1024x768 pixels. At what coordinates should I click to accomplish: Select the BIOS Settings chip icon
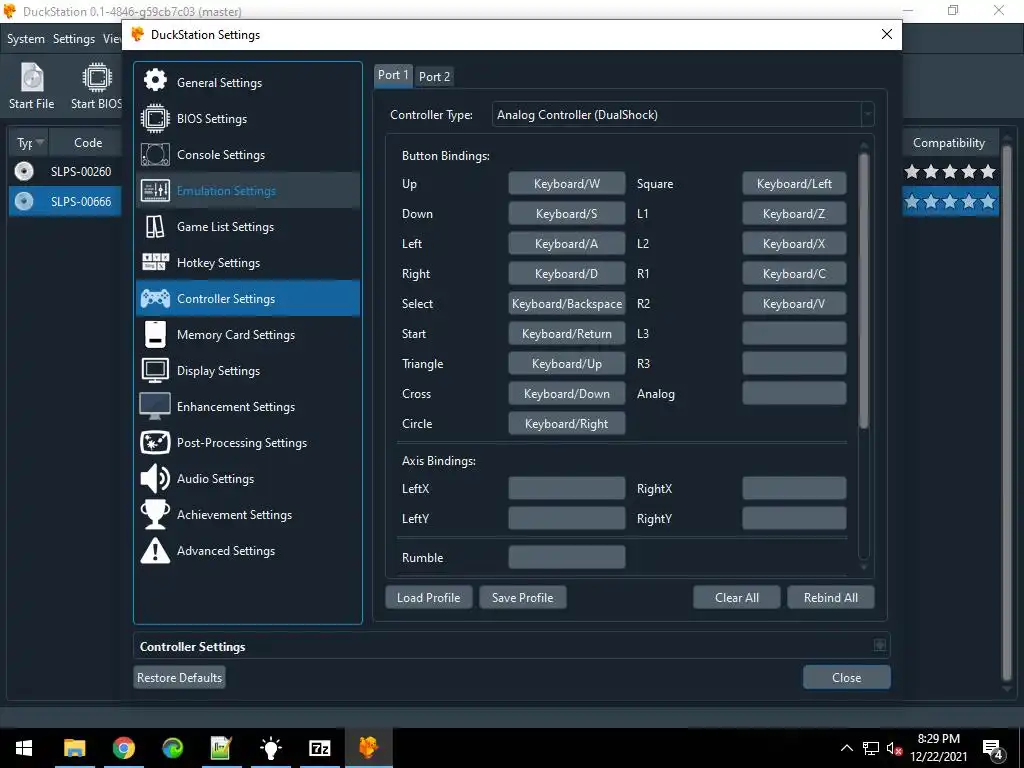[155, 118]
